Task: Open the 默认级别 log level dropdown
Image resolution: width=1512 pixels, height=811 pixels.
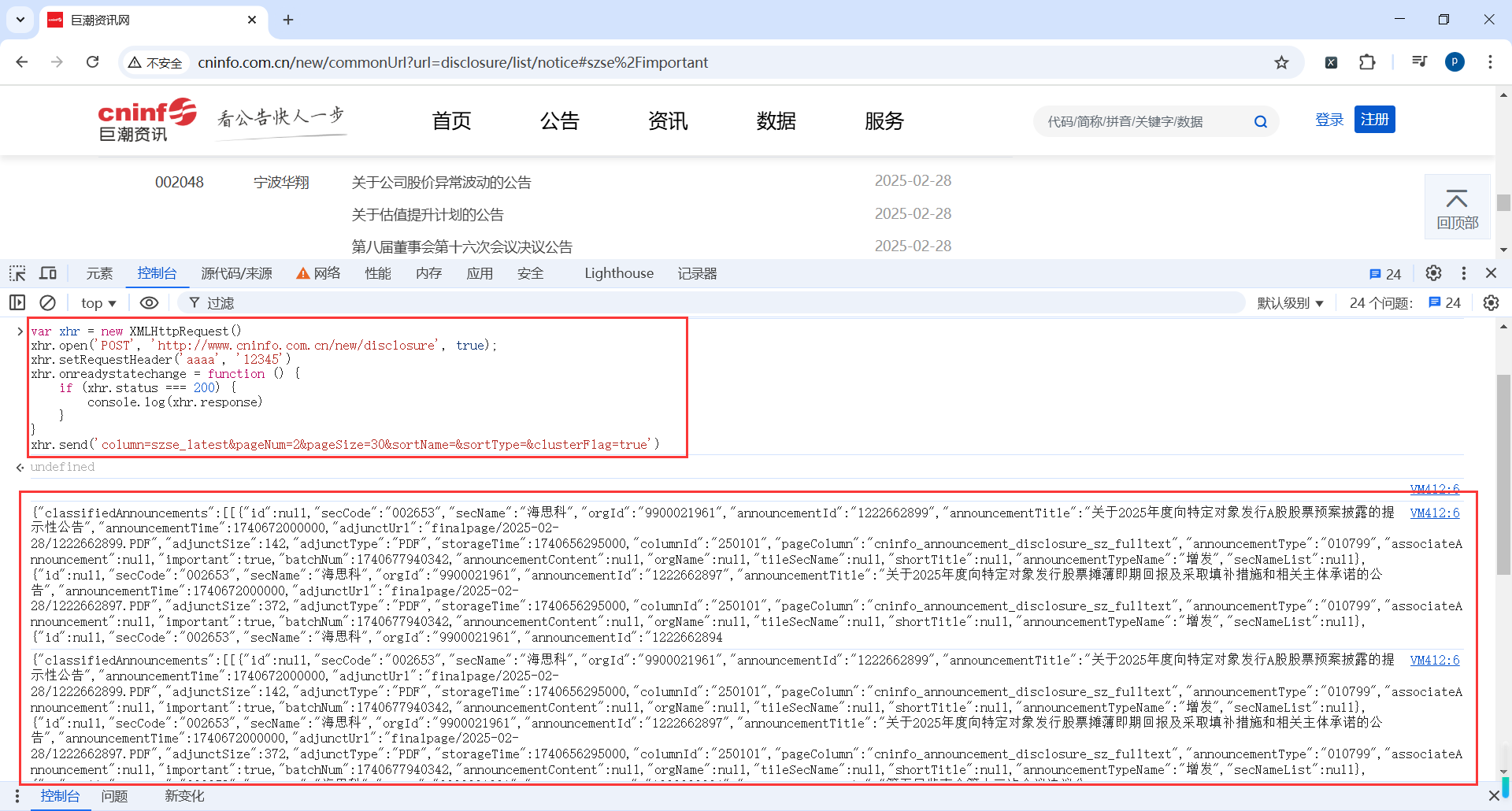Action: coord(1290,303)
